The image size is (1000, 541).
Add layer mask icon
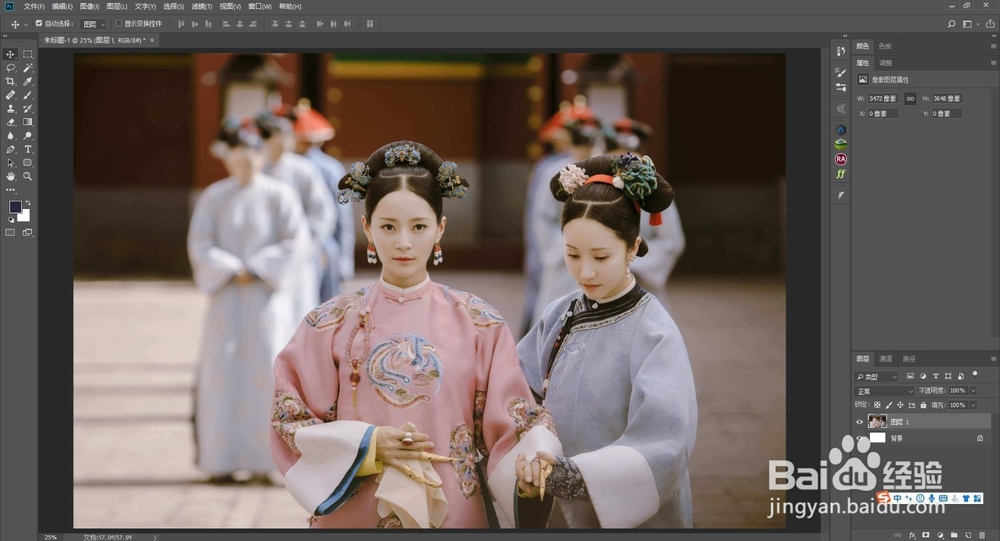tap(926, 535)
